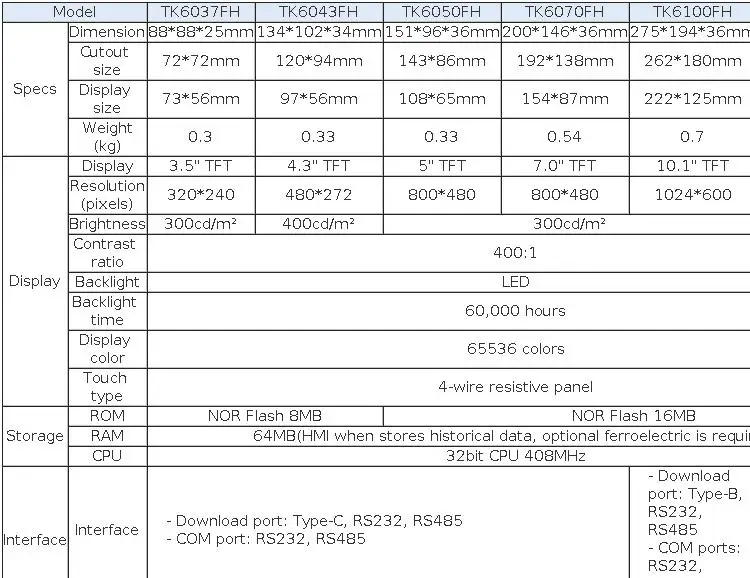
Task: Select dimension value 151*96*36mm
Action: click(442, 32)
